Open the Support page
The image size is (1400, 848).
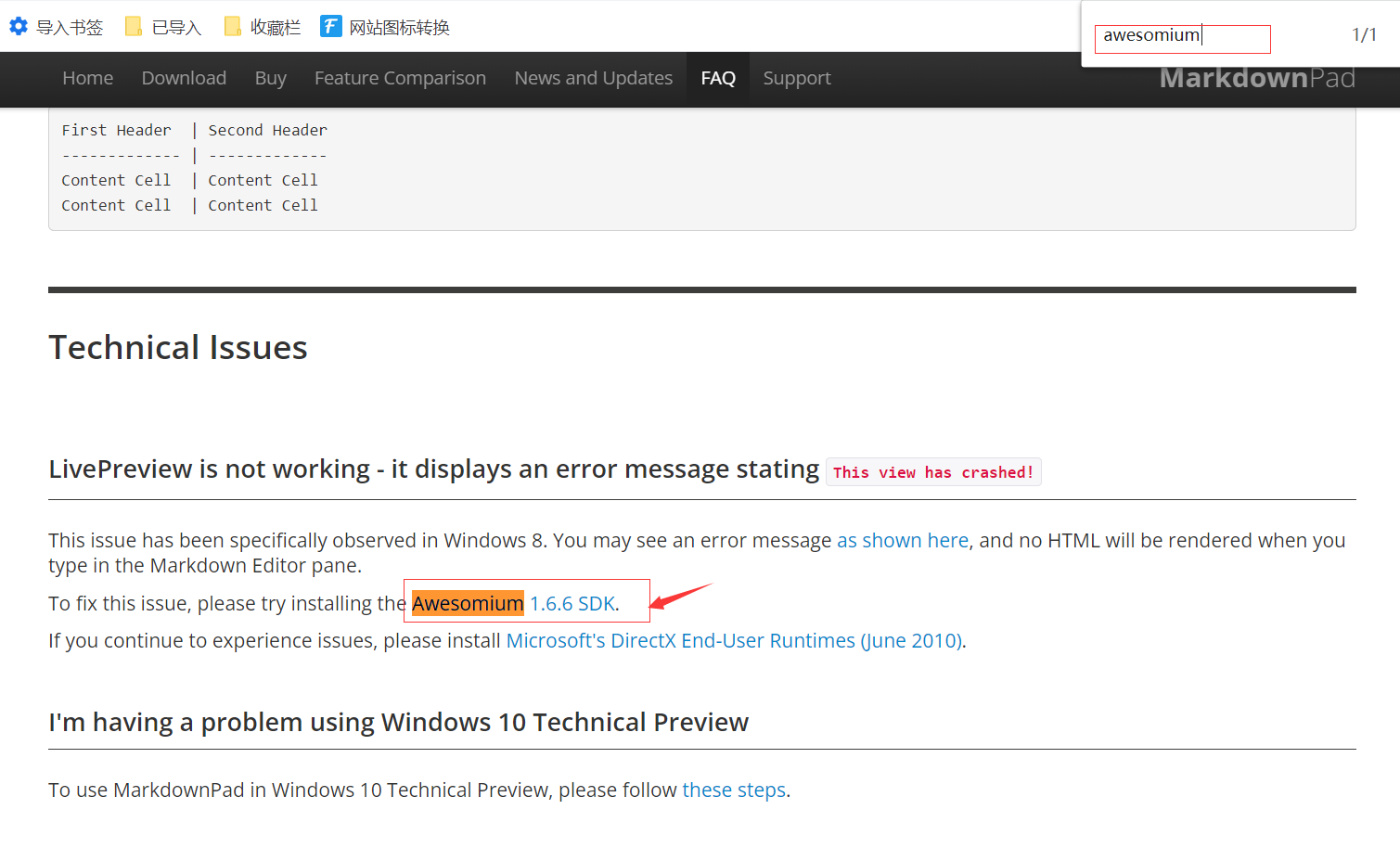[796, 79]
